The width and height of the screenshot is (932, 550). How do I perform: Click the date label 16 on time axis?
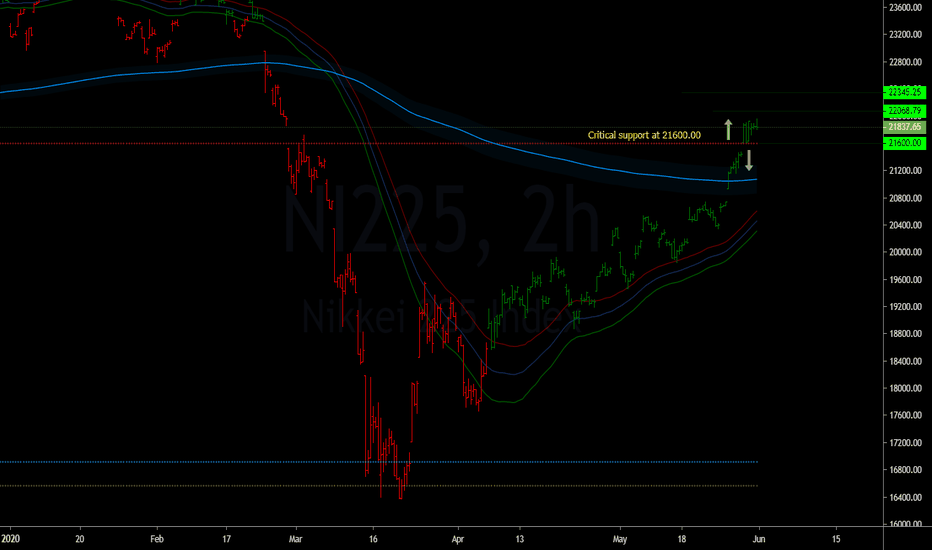[x=373, y=539]
